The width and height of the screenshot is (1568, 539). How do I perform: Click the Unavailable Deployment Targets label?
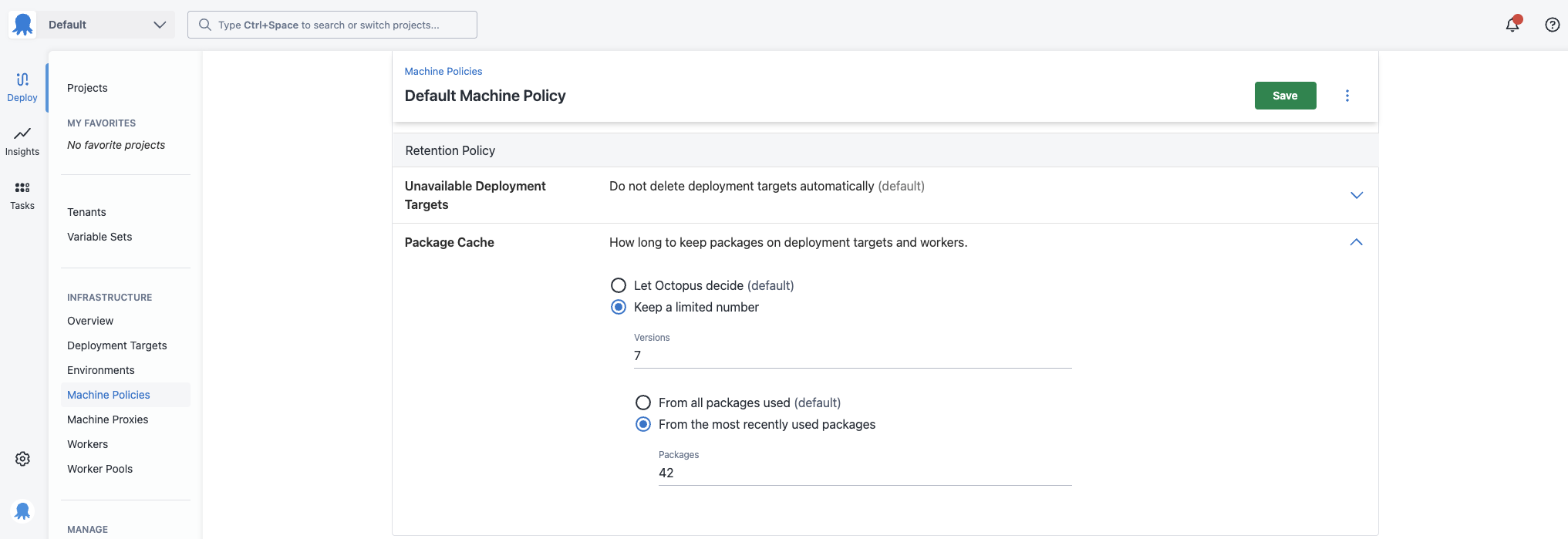click(475, 195)
